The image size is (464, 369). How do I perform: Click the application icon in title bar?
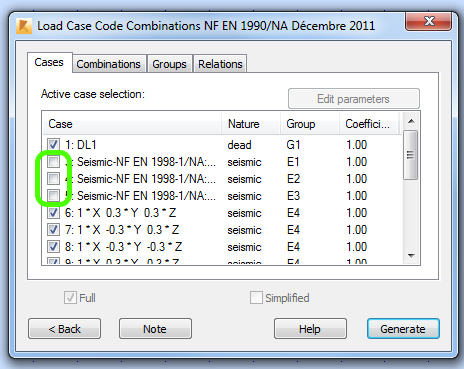pos(24,26)
